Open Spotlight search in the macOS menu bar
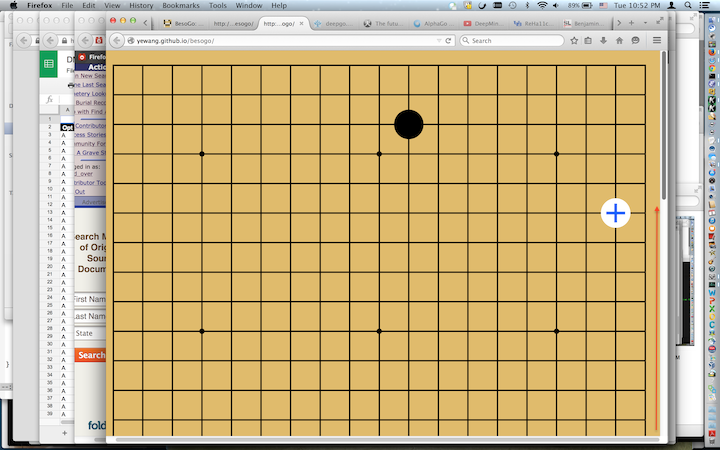The width and height of the screenshot is (720, 450). coord(689,5)
